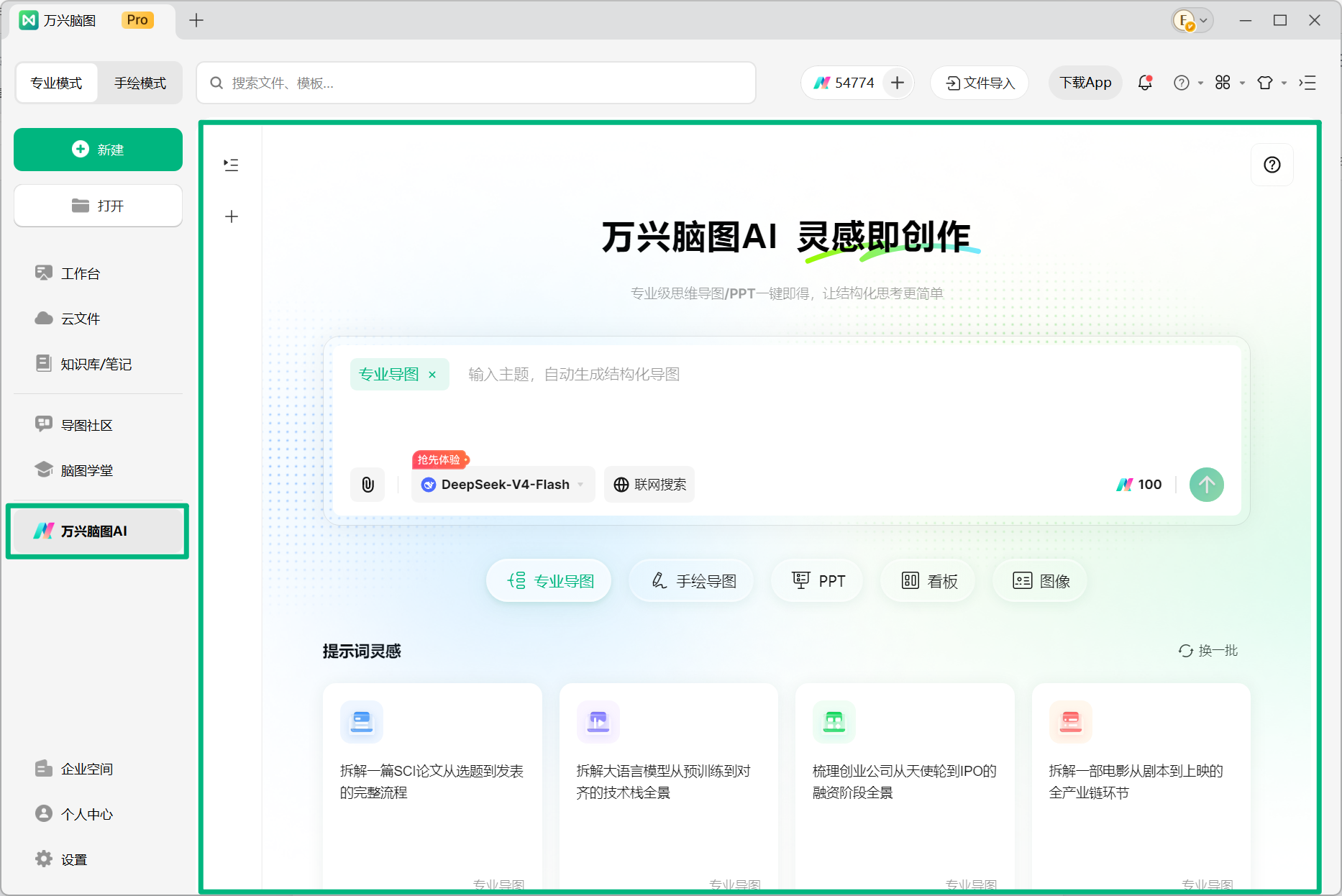Add credits with the plus next to 54774
Viewport: 1342px width, 896px height.
pyautogui.click(x=898, y=83)
